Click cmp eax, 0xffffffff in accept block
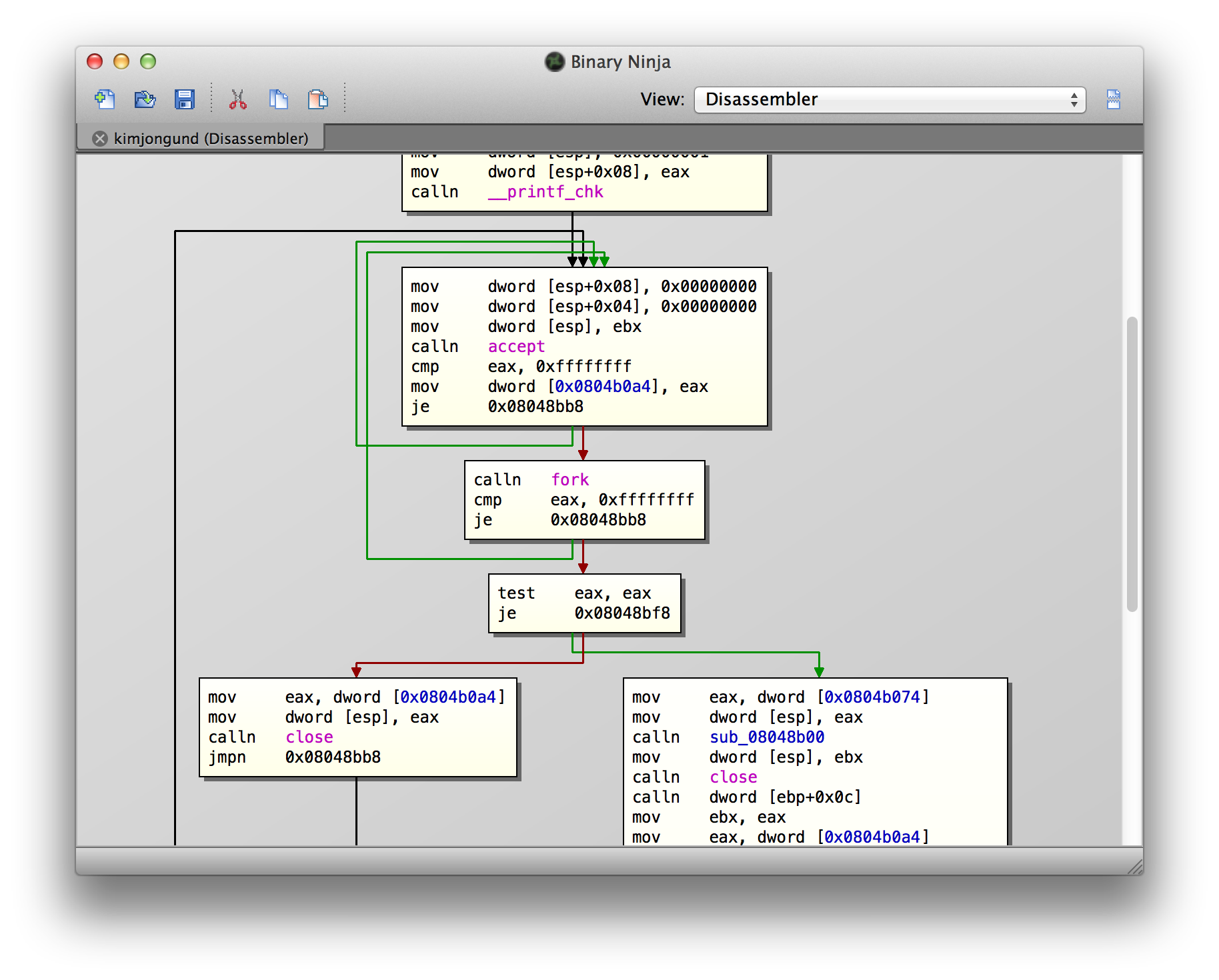 (x=521, y=367)
